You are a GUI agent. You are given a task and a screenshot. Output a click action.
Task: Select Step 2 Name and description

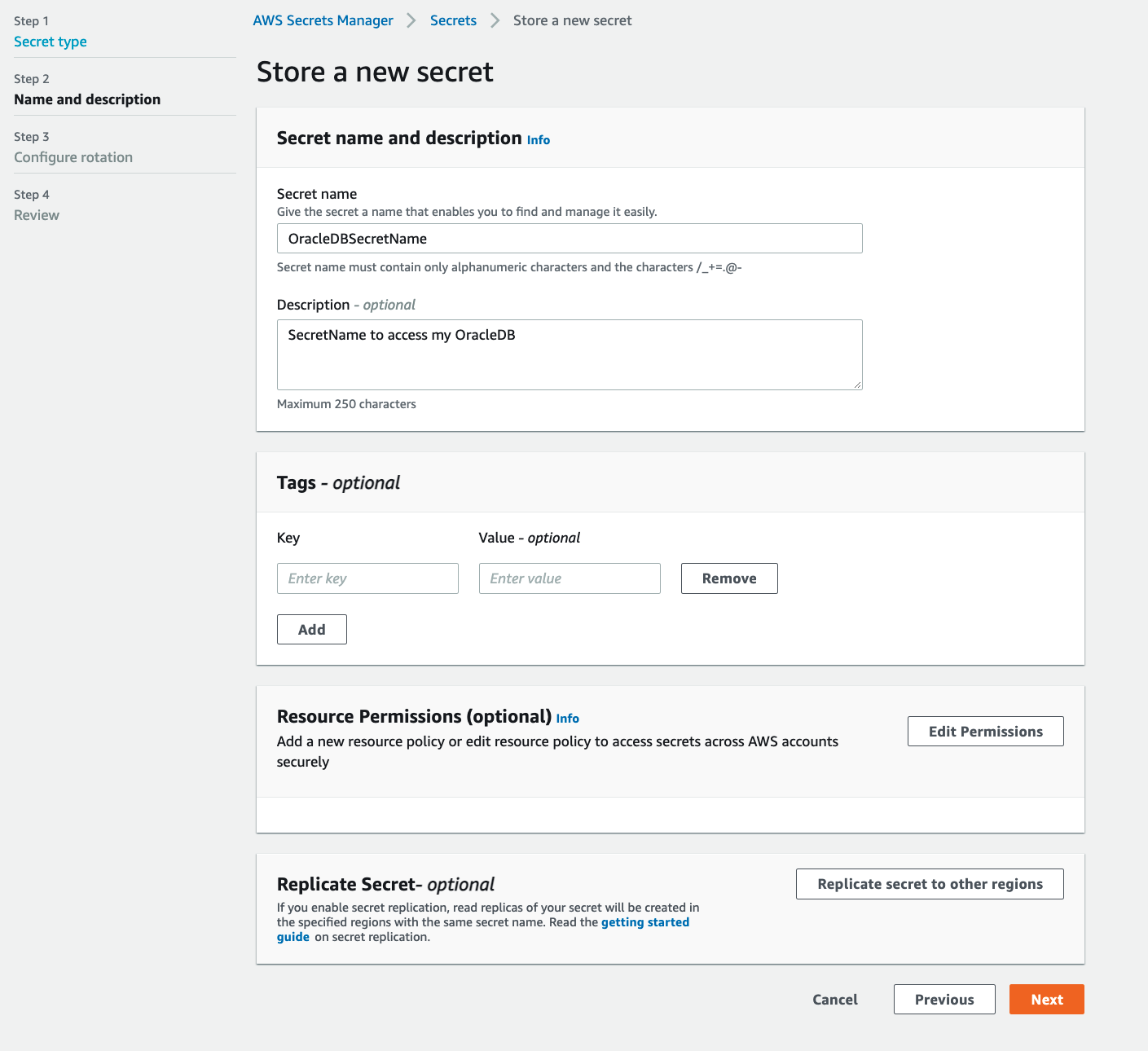(x=87, y=99)
